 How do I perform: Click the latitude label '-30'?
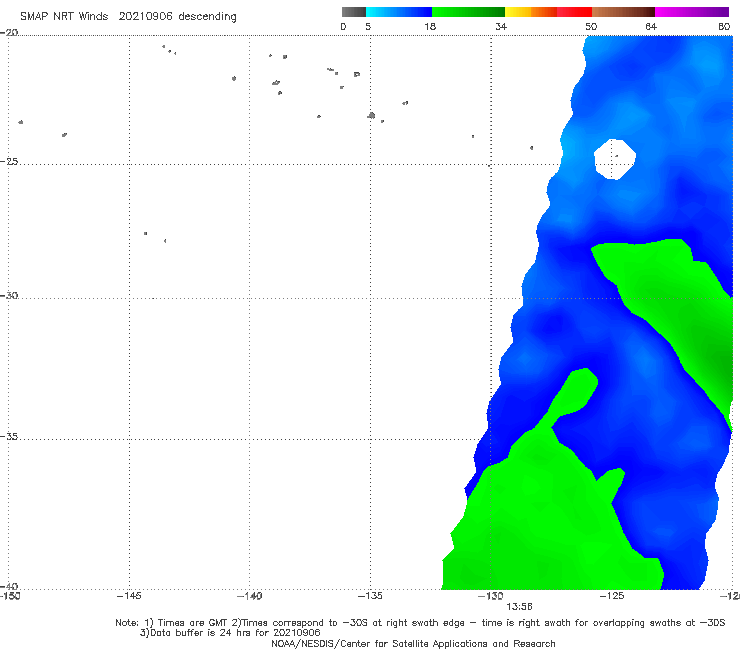[x=9, y=295]
